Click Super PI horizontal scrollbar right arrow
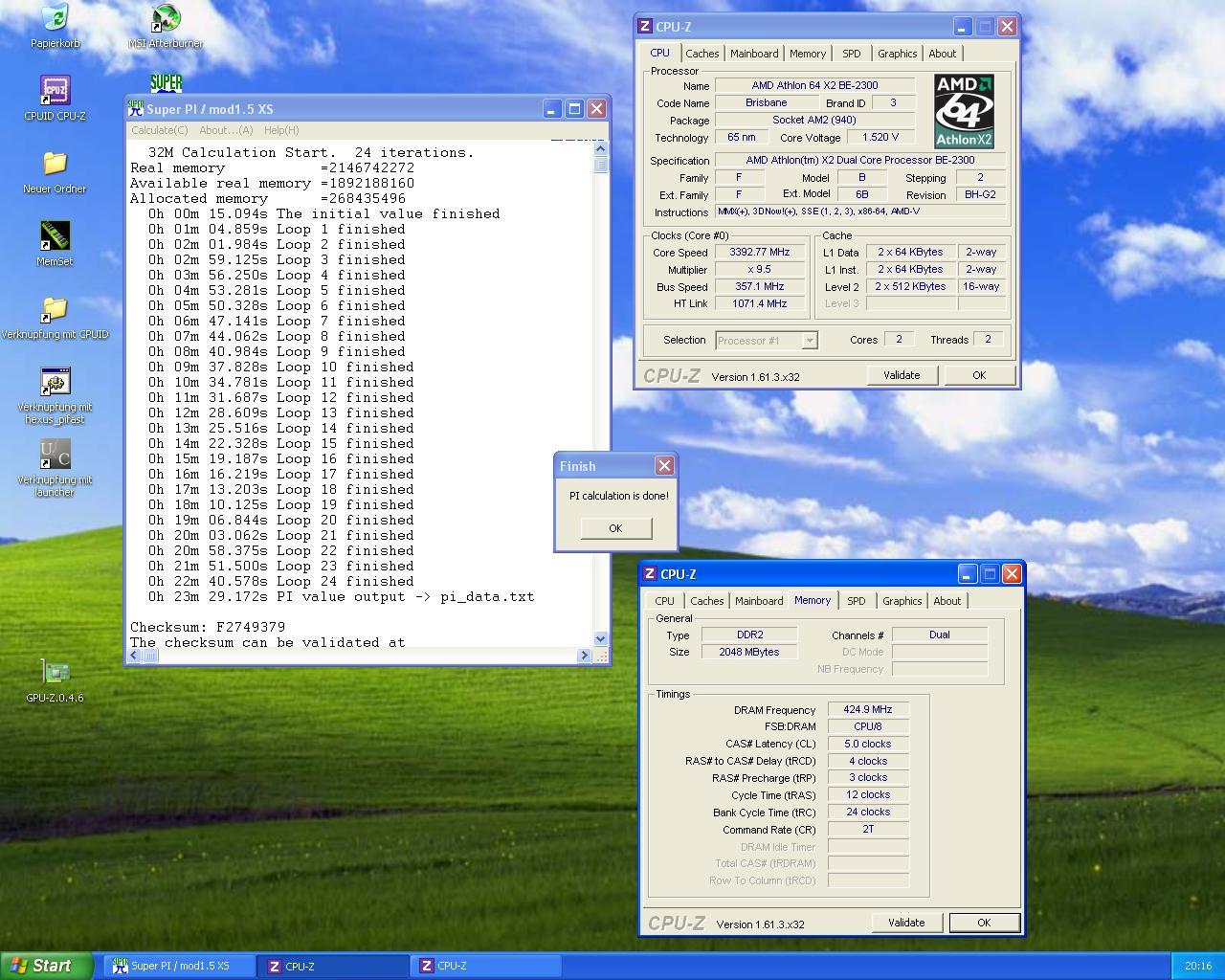Viewport: 1225px width, 980px height. point(584,656)
